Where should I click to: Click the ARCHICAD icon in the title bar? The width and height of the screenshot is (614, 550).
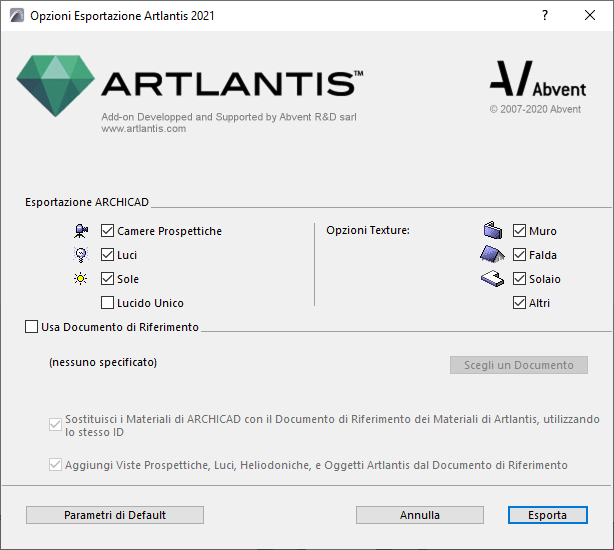point(17,16)
